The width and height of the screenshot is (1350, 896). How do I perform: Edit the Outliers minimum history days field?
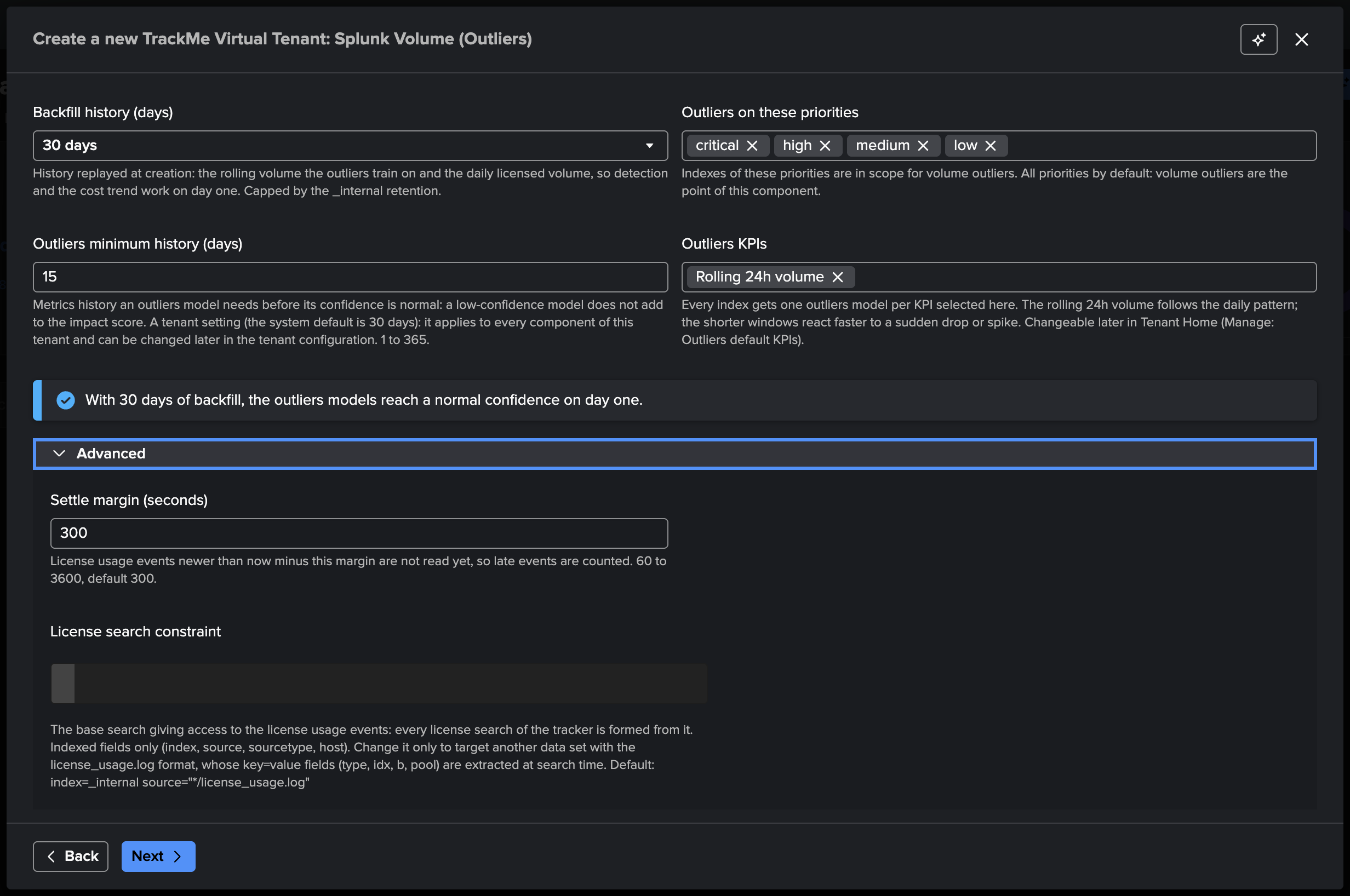[350, 277]
